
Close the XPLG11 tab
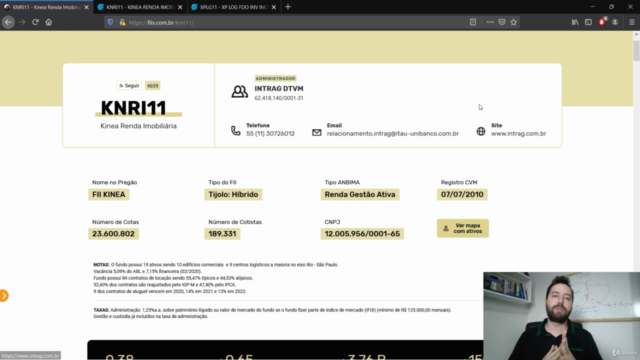274,7
